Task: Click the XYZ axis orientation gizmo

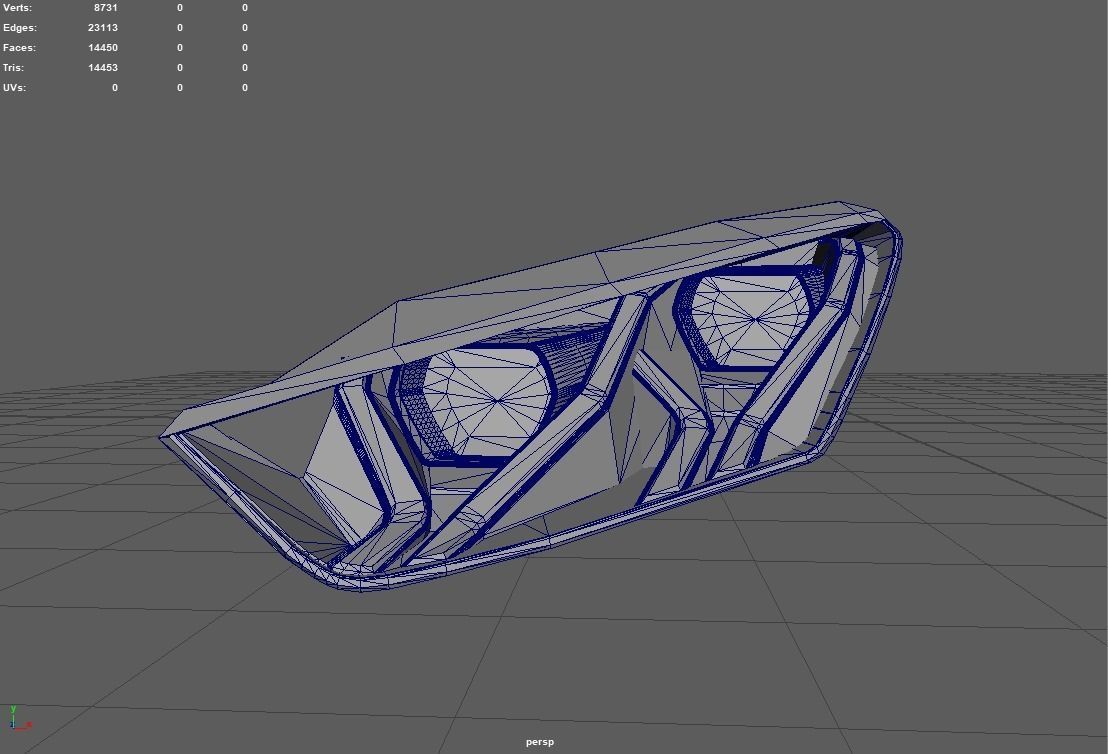Action: coord(18,717)
